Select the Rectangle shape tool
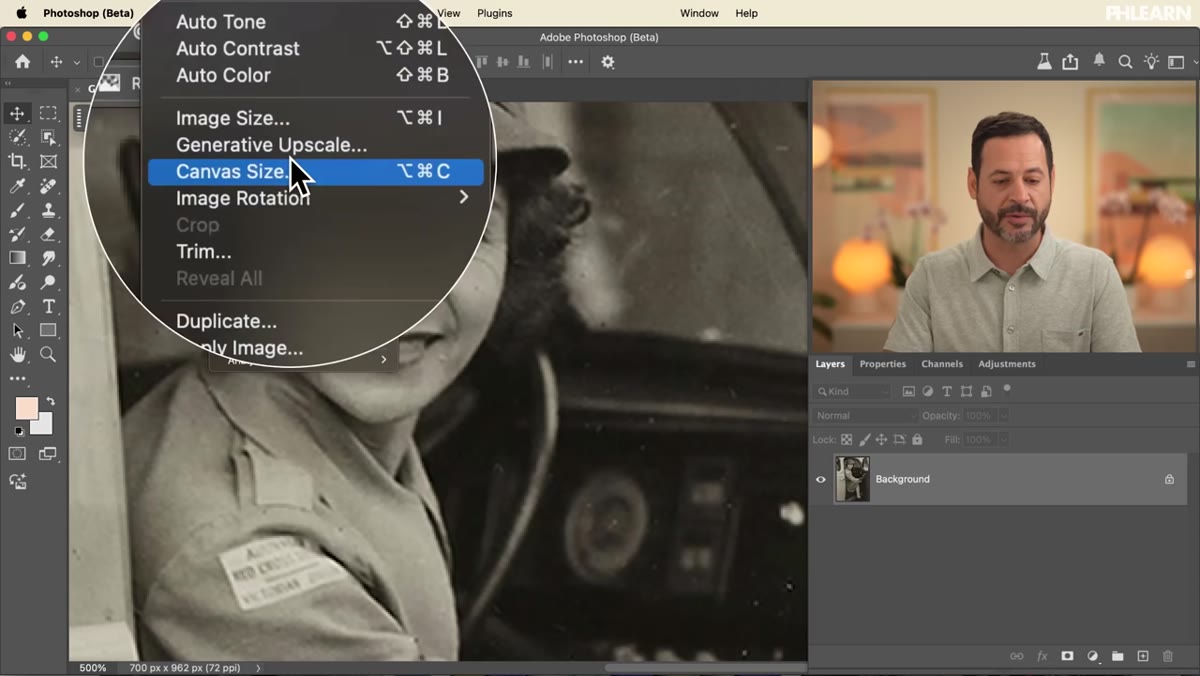1200x676 pixels. 48,331
